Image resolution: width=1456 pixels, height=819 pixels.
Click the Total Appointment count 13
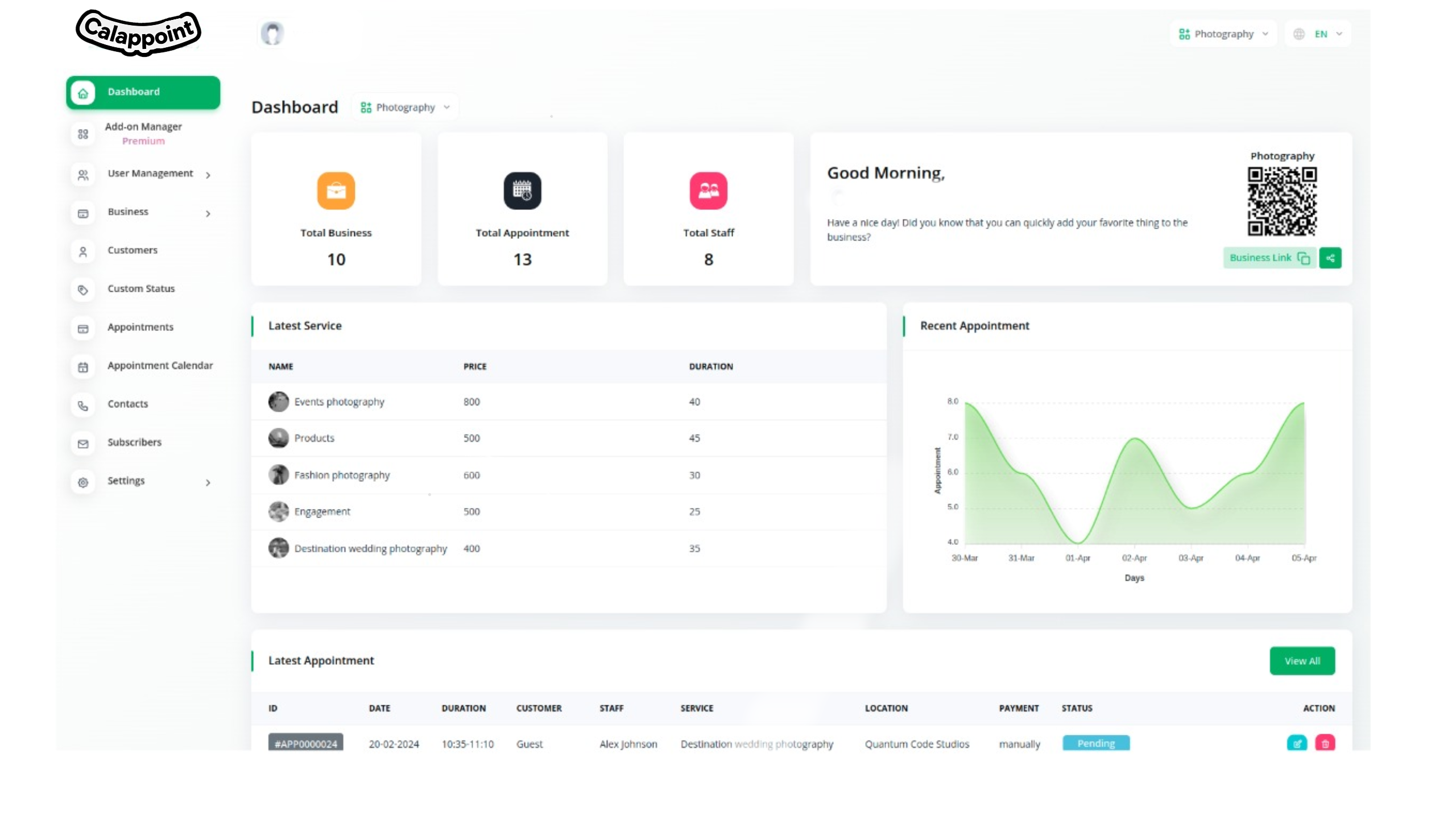click(522, 259)
